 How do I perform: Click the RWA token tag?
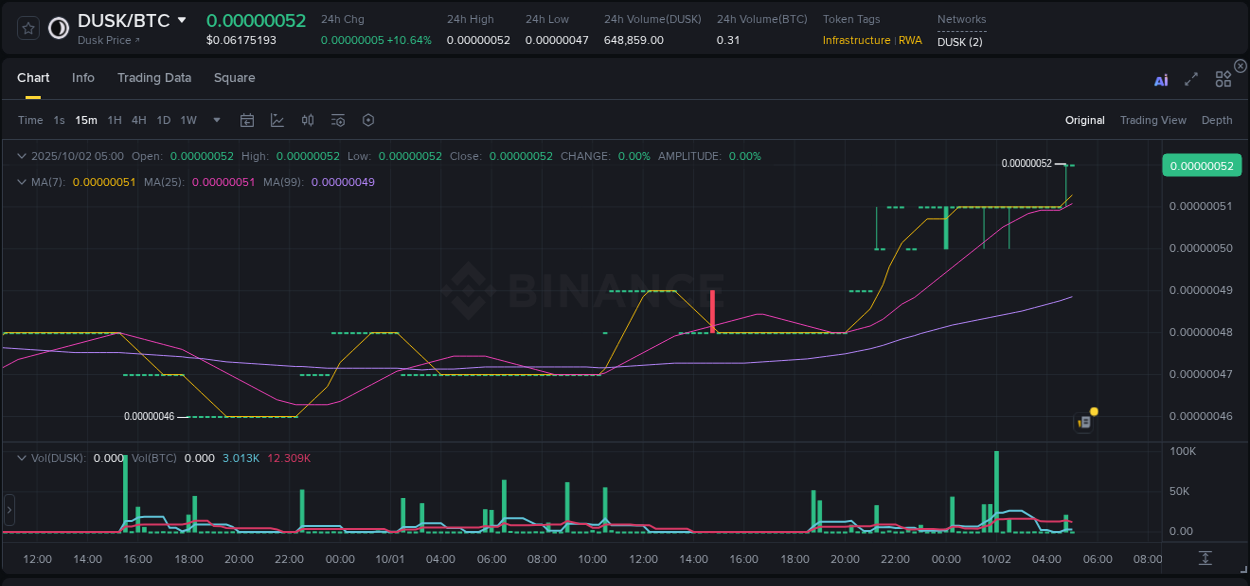coord(910,40)
